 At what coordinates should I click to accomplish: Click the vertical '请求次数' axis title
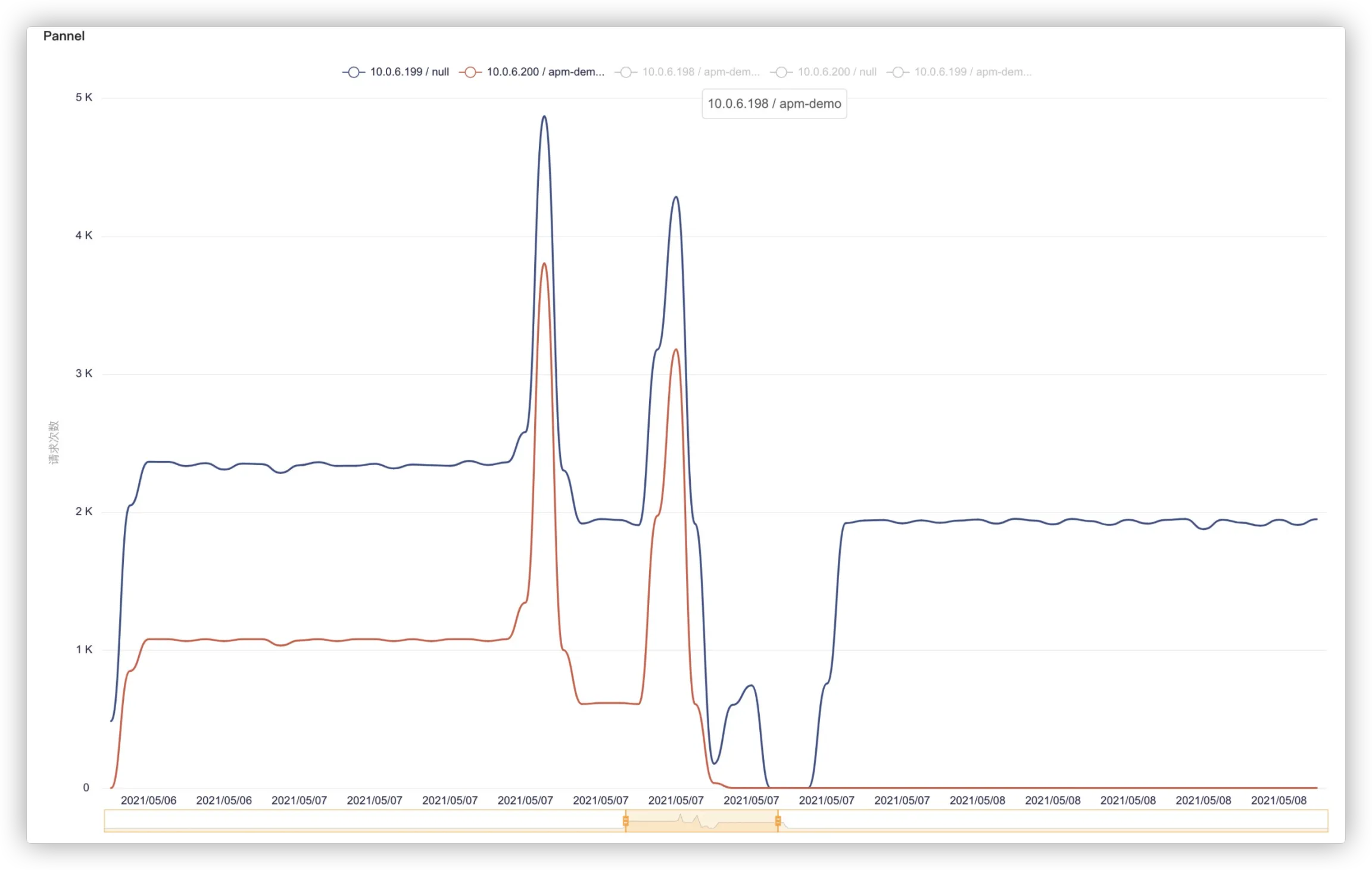pyautogui.click(x=54, y=442)
